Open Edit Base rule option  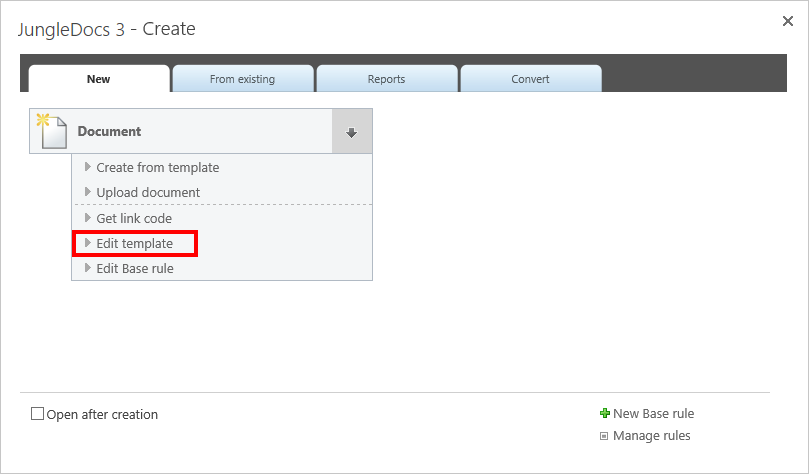click(135, 268)
